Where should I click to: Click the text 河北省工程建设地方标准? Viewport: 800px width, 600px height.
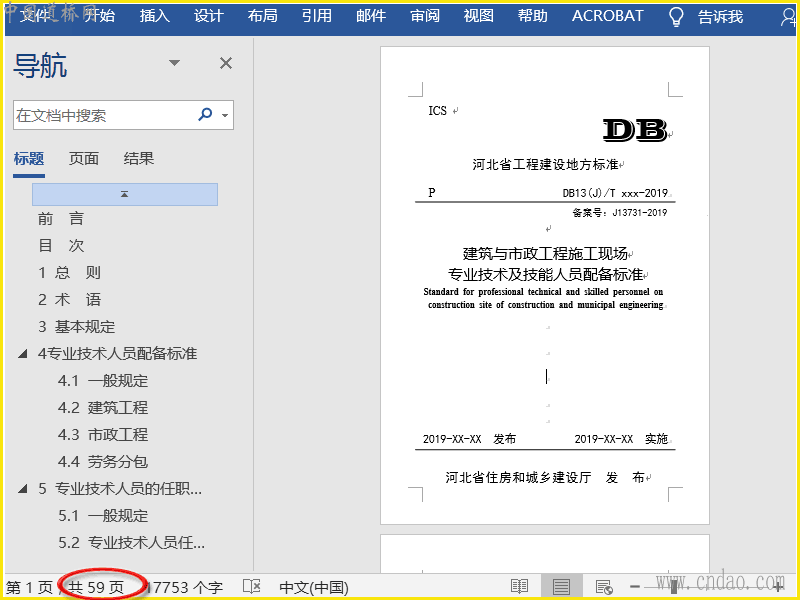545,164
